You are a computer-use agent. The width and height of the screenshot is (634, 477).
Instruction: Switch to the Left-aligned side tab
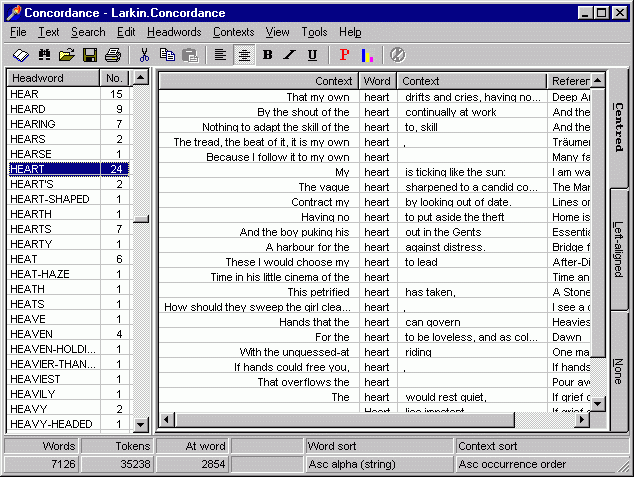(619, 249)
